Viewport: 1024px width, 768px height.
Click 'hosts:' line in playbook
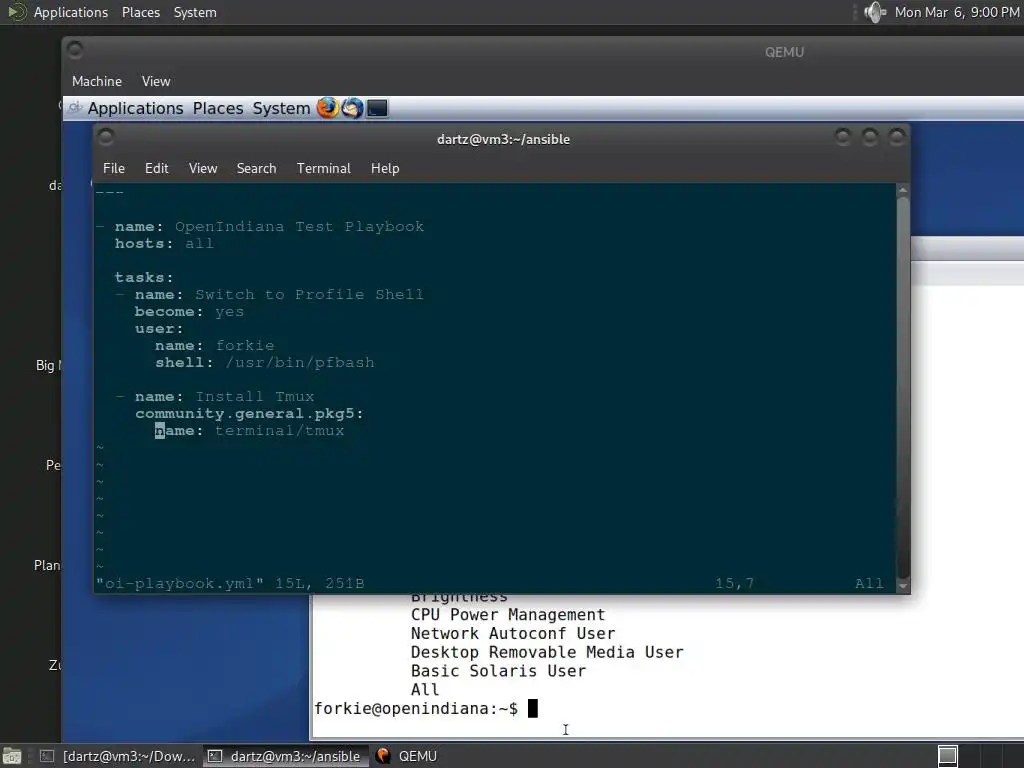coord(164,244)
